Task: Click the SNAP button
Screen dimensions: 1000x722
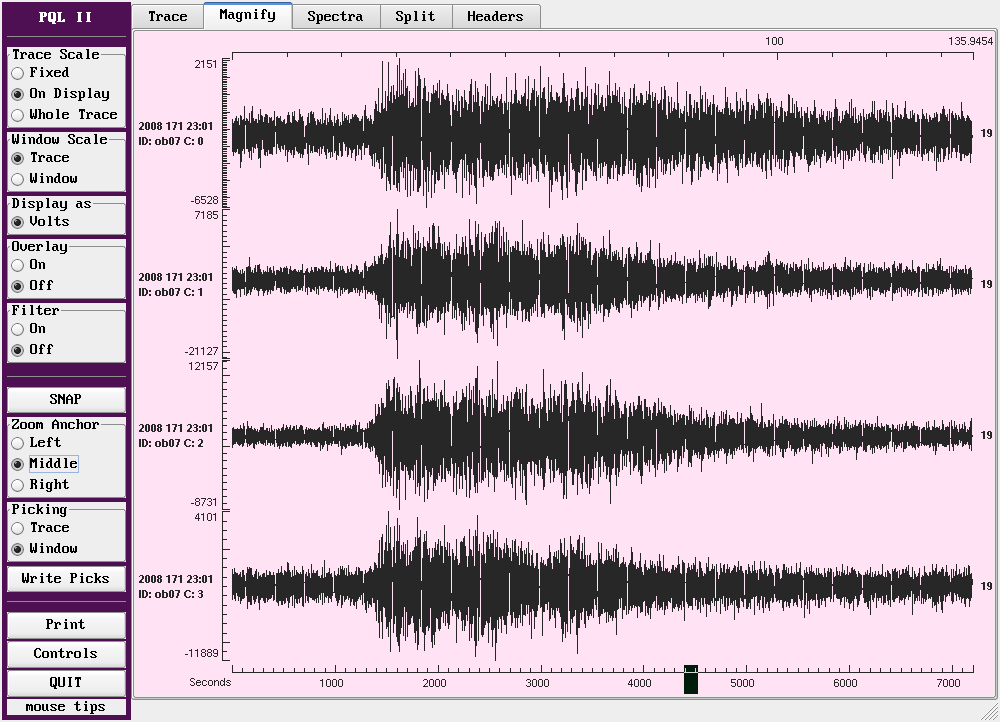Action: pyautogui.click(x=65, y=399)
